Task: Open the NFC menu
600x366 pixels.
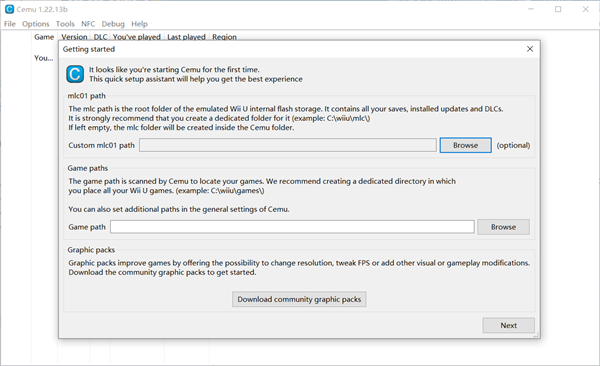Action: click(88, 24)
